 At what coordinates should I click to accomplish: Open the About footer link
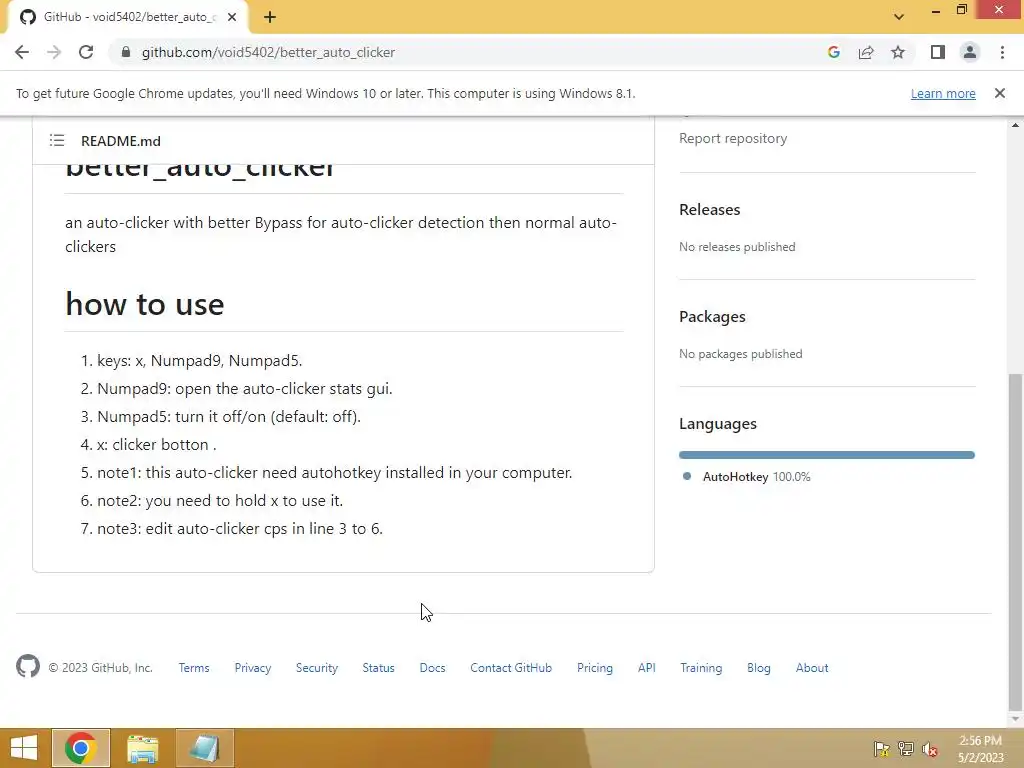click(812, 668)
